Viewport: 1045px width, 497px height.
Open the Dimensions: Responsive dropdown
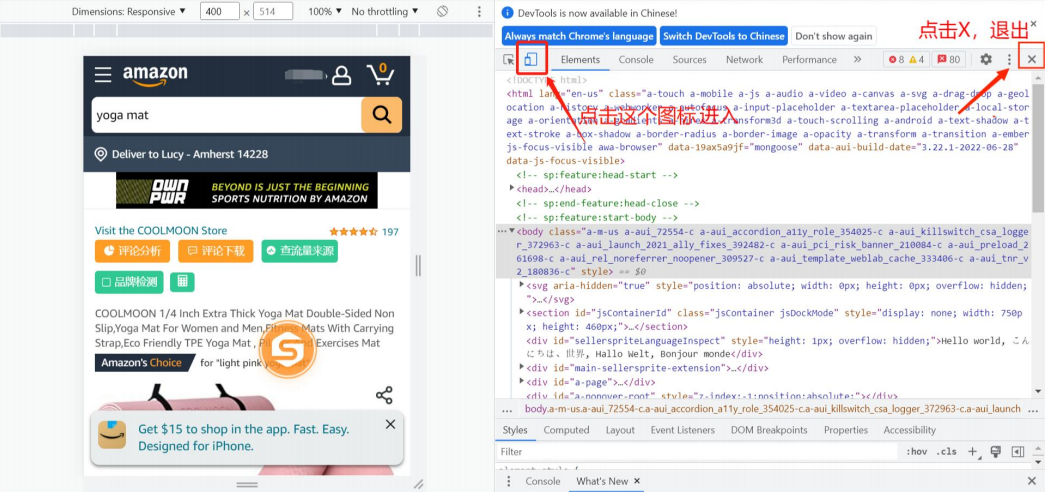coord(129,11)
